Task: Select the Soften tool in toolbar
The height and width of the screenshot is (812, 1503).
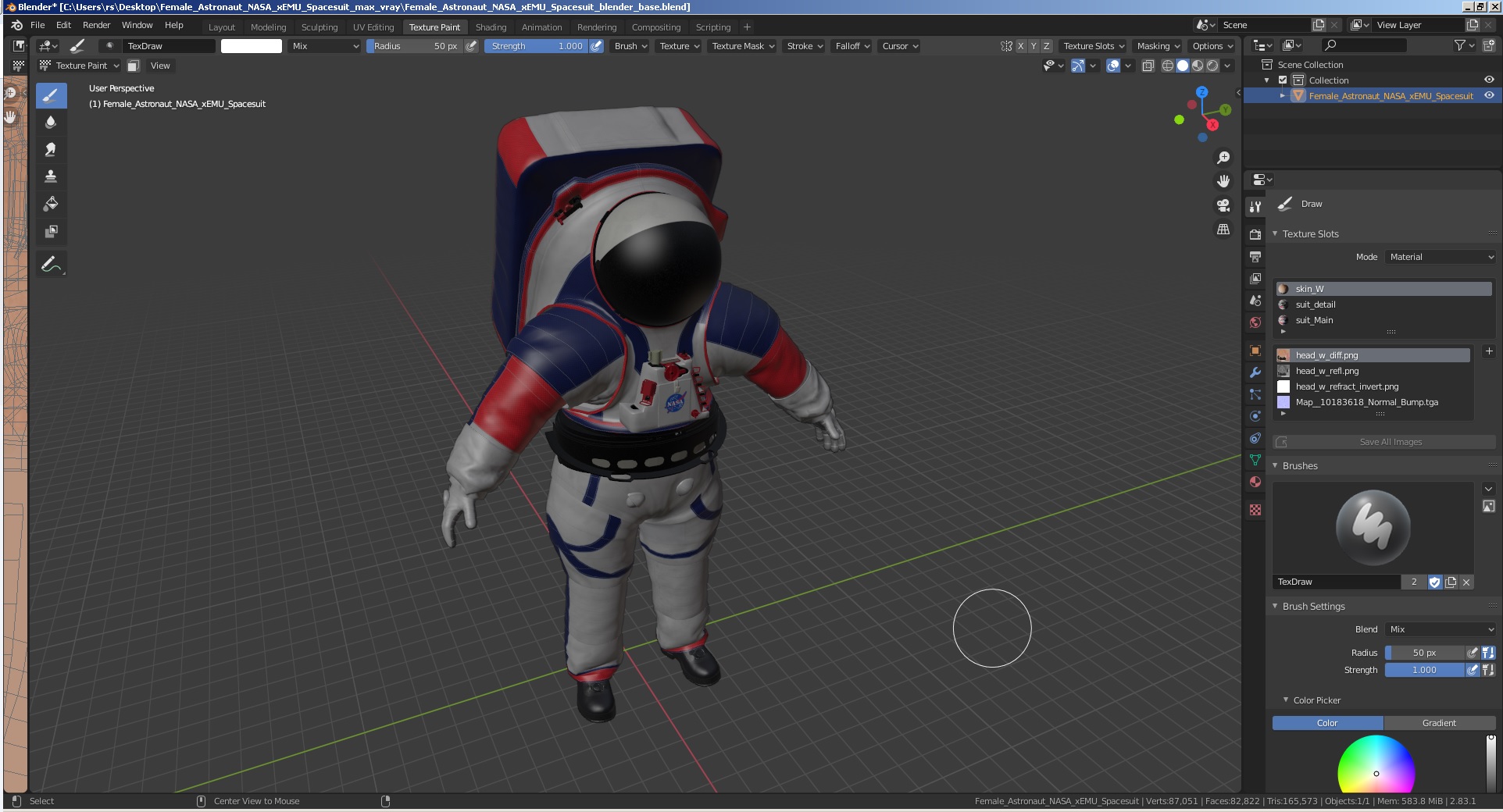Action: click(x=51, y=123)
